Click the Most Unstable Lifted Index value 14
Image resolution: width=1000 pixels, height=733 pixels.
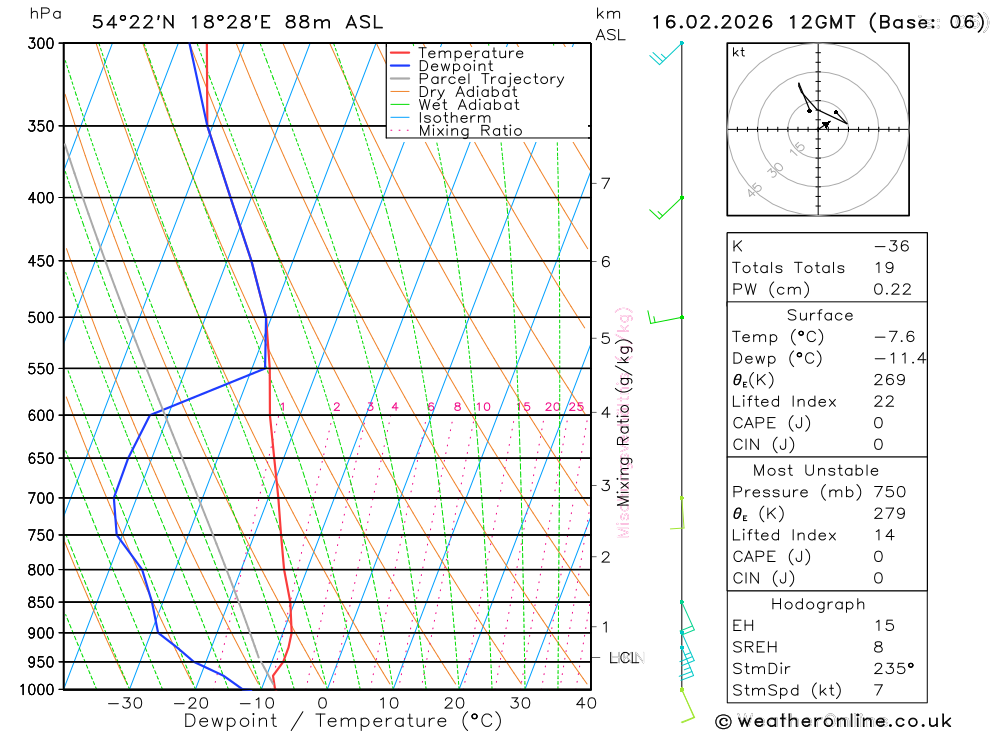click(x=884, y=535)
